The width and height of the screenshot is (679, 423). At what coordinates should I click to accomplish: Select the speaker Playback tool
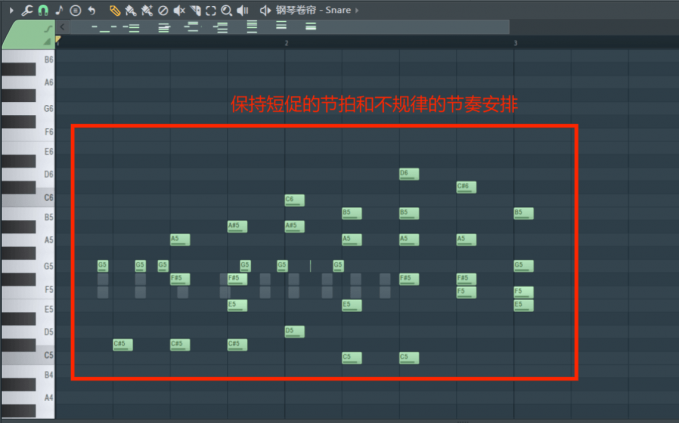tap(243, 10)
